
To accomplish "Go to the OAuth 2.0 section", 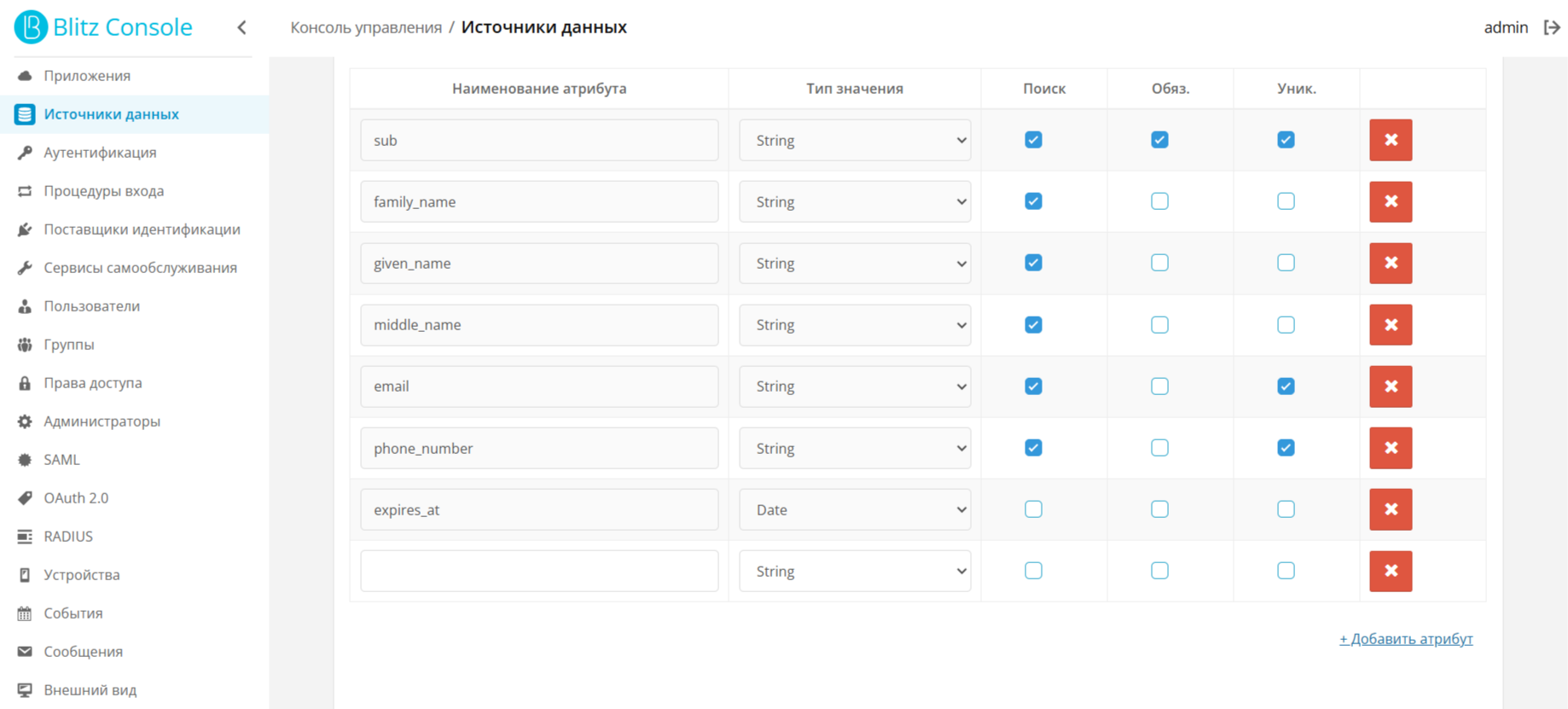I will pos(76,498).
